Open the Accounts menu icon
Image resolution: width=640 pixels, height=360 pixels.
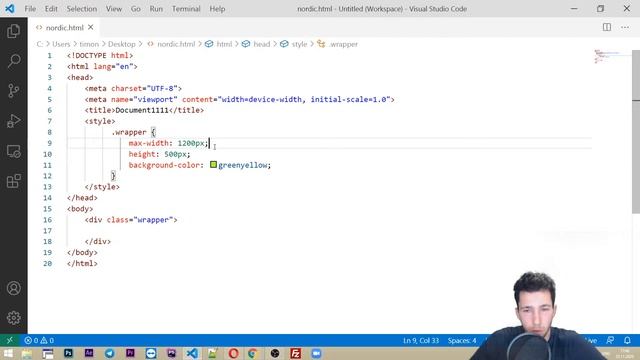click(x=13, y=288)
